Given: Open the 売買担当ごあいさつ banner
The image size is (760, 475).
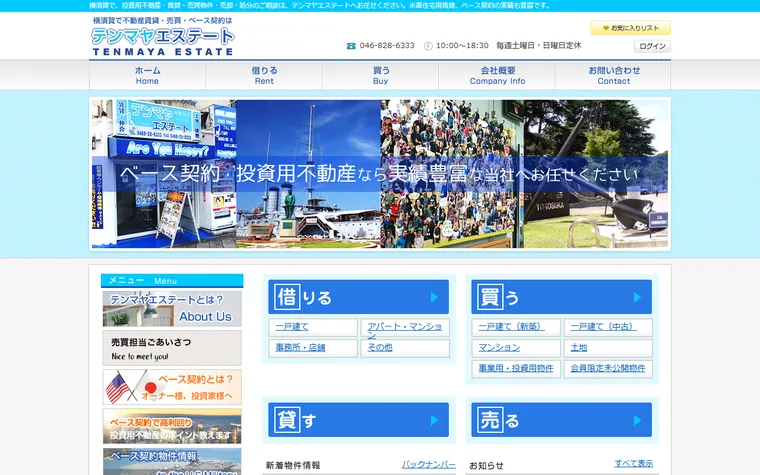Looking at the screenshot, I should (x=172, y=348).
